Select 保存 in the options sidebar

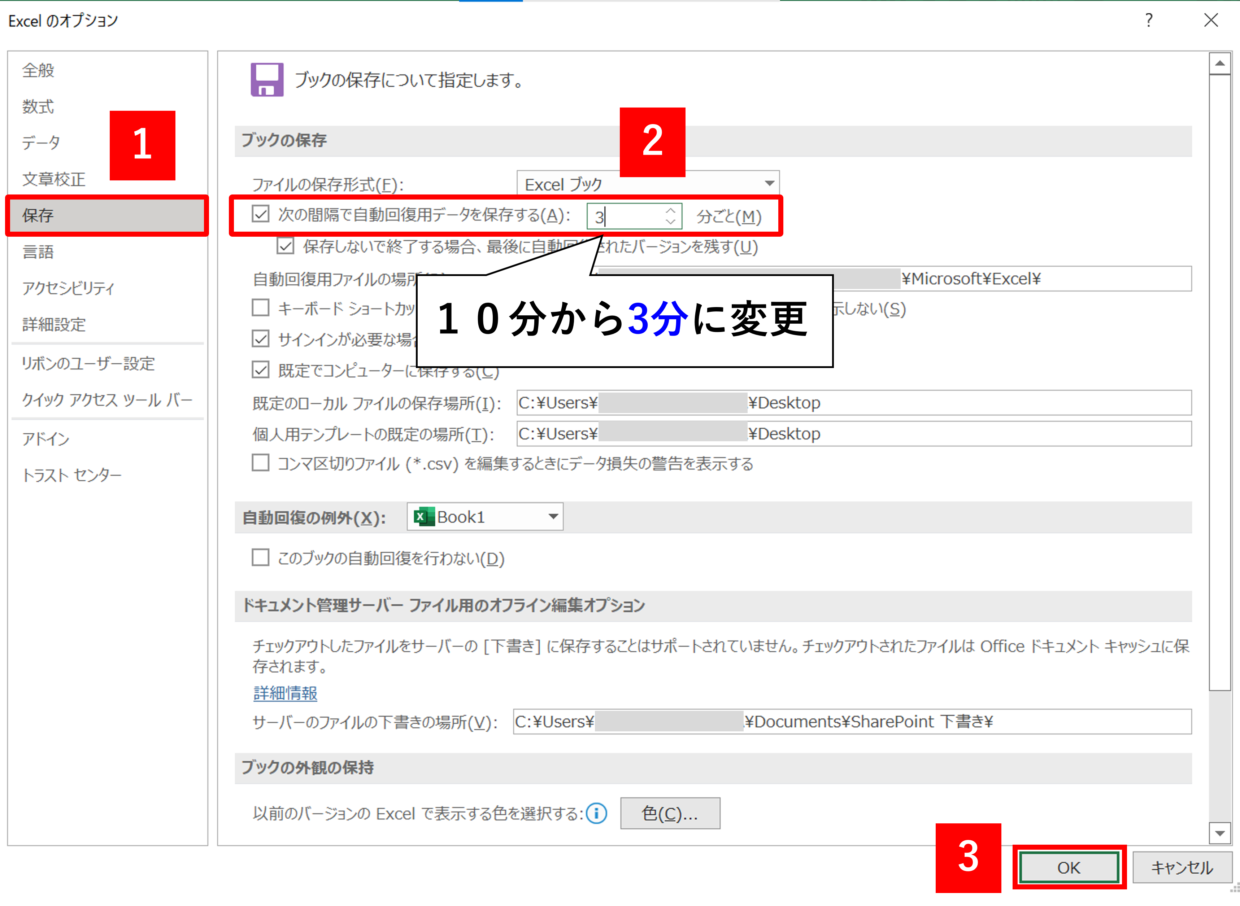tap(107, 216)
